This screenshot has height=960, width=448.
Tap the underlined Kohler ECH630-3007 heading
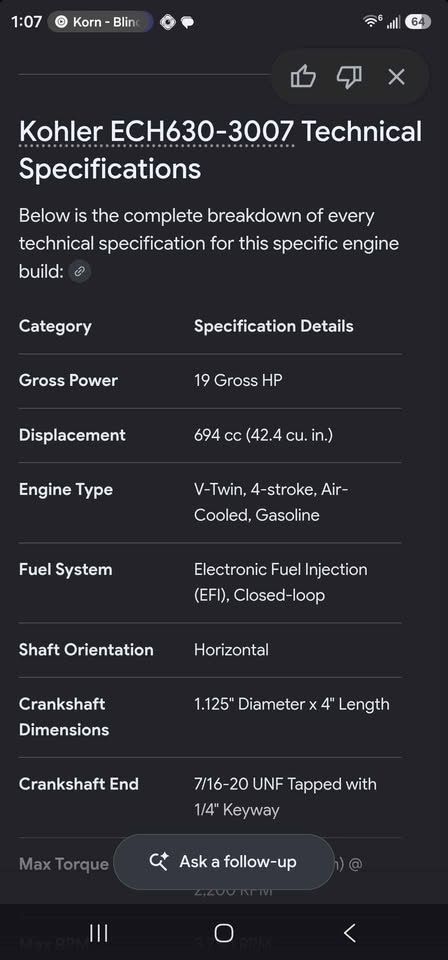[157, 132]
